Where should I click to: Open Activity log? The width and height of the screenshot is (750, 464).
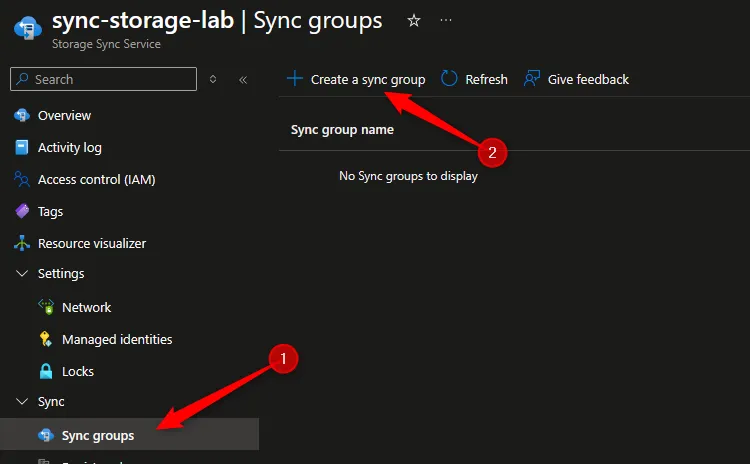pos(69,148)
